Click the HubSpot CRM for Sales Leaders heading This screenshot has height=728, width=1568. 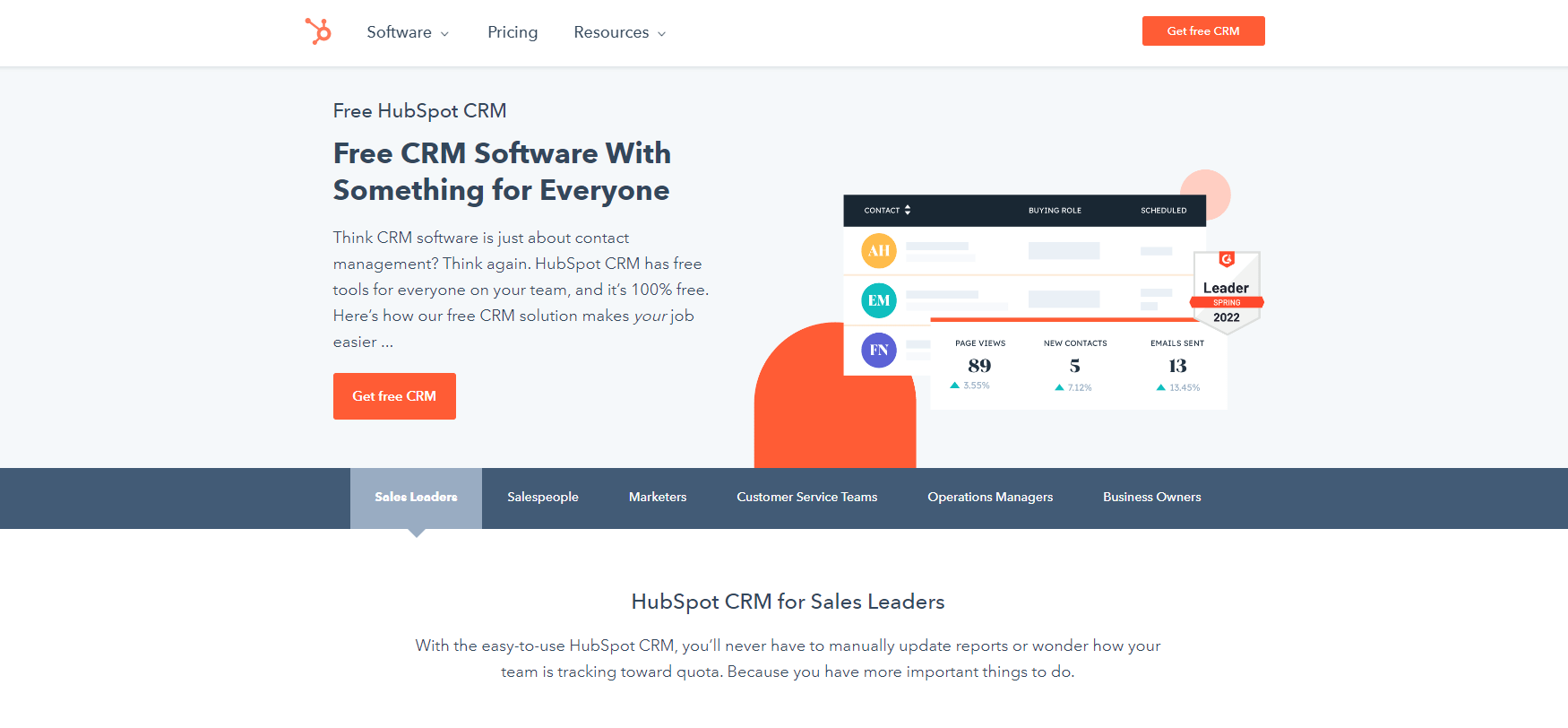[788, 602]
